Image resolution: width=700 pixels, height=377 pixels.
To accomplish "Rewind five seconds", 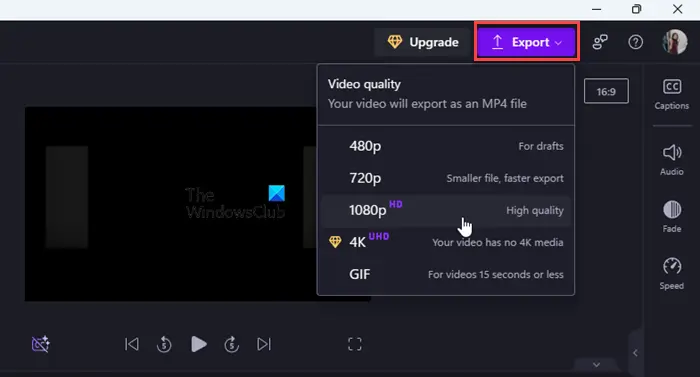I will (x=164, y=344).
